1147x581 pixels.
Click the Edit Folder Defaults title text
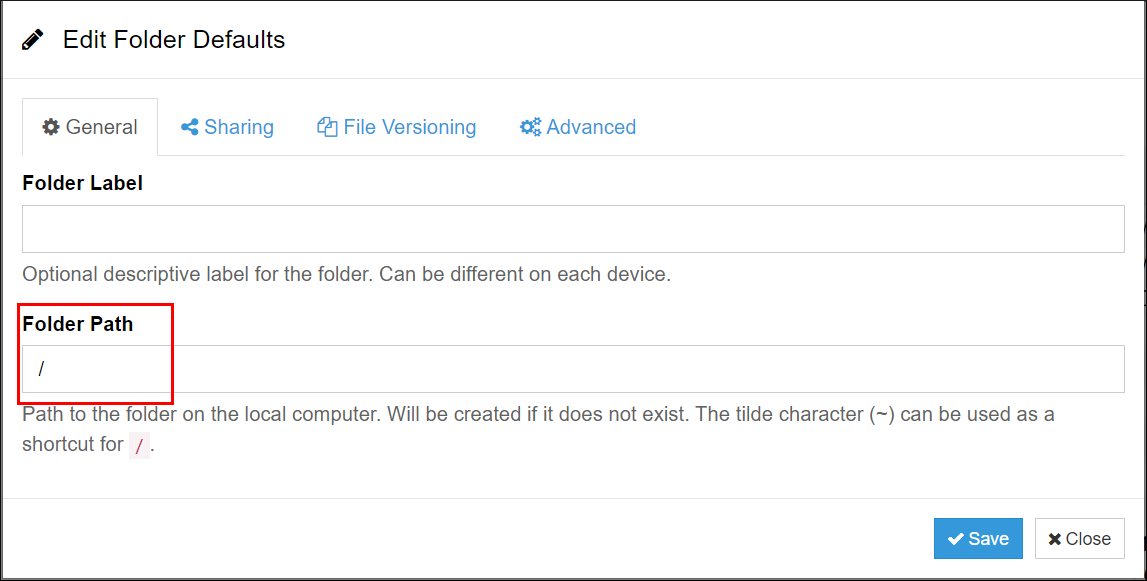(174, 39)
